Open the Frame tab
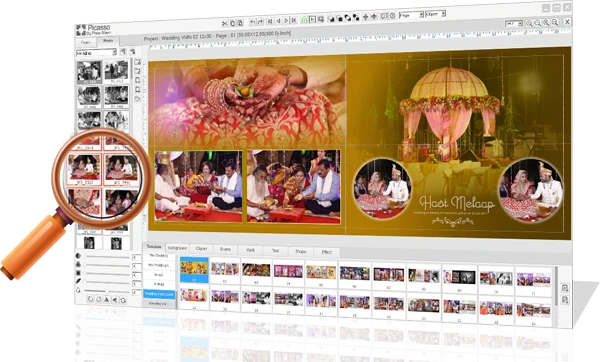Viewport: 600px width, 362px height. click(x=225, y=249)
